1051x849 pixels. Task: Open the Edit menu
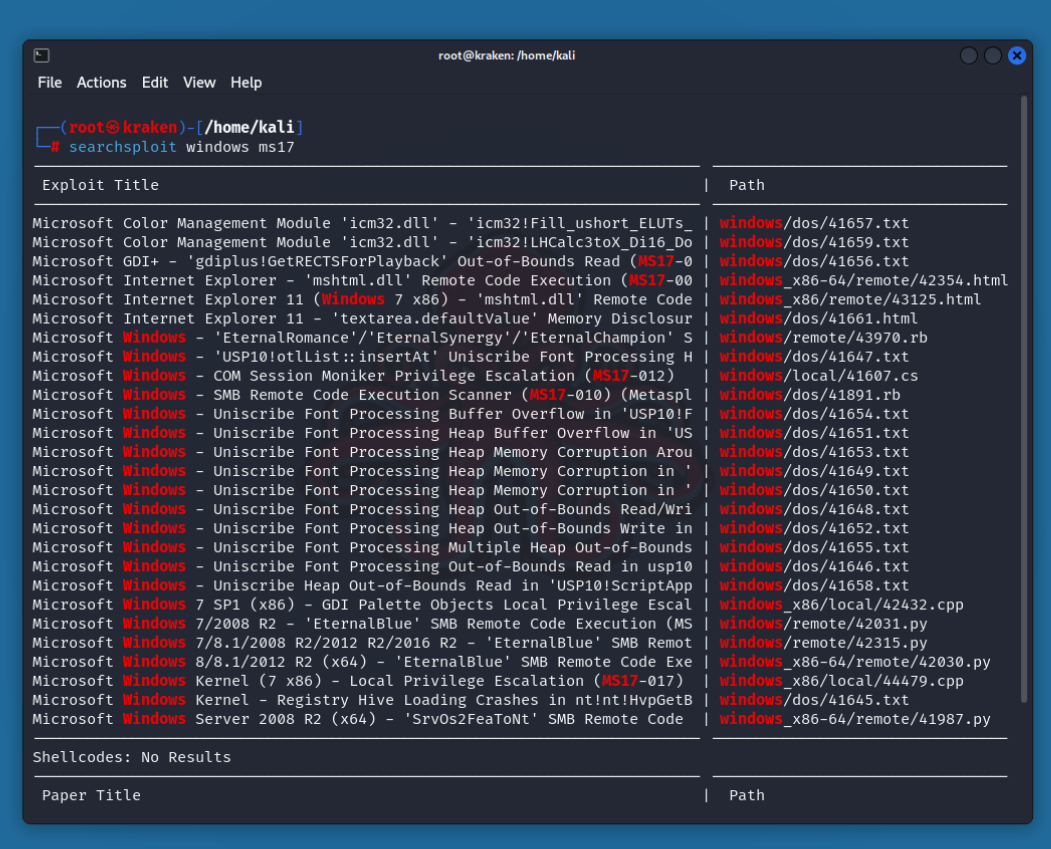coord(155,83)
